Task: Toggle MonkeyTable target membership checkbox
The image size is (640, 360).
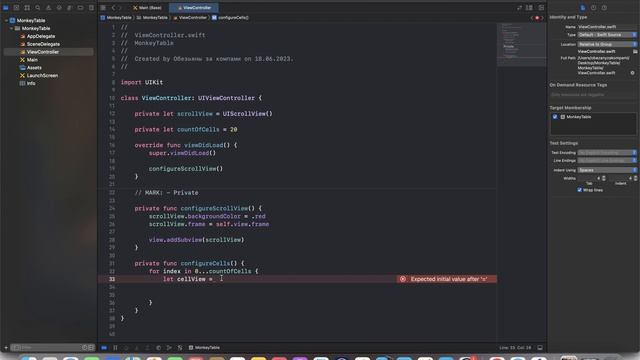Action: click(x=555, y=117)
